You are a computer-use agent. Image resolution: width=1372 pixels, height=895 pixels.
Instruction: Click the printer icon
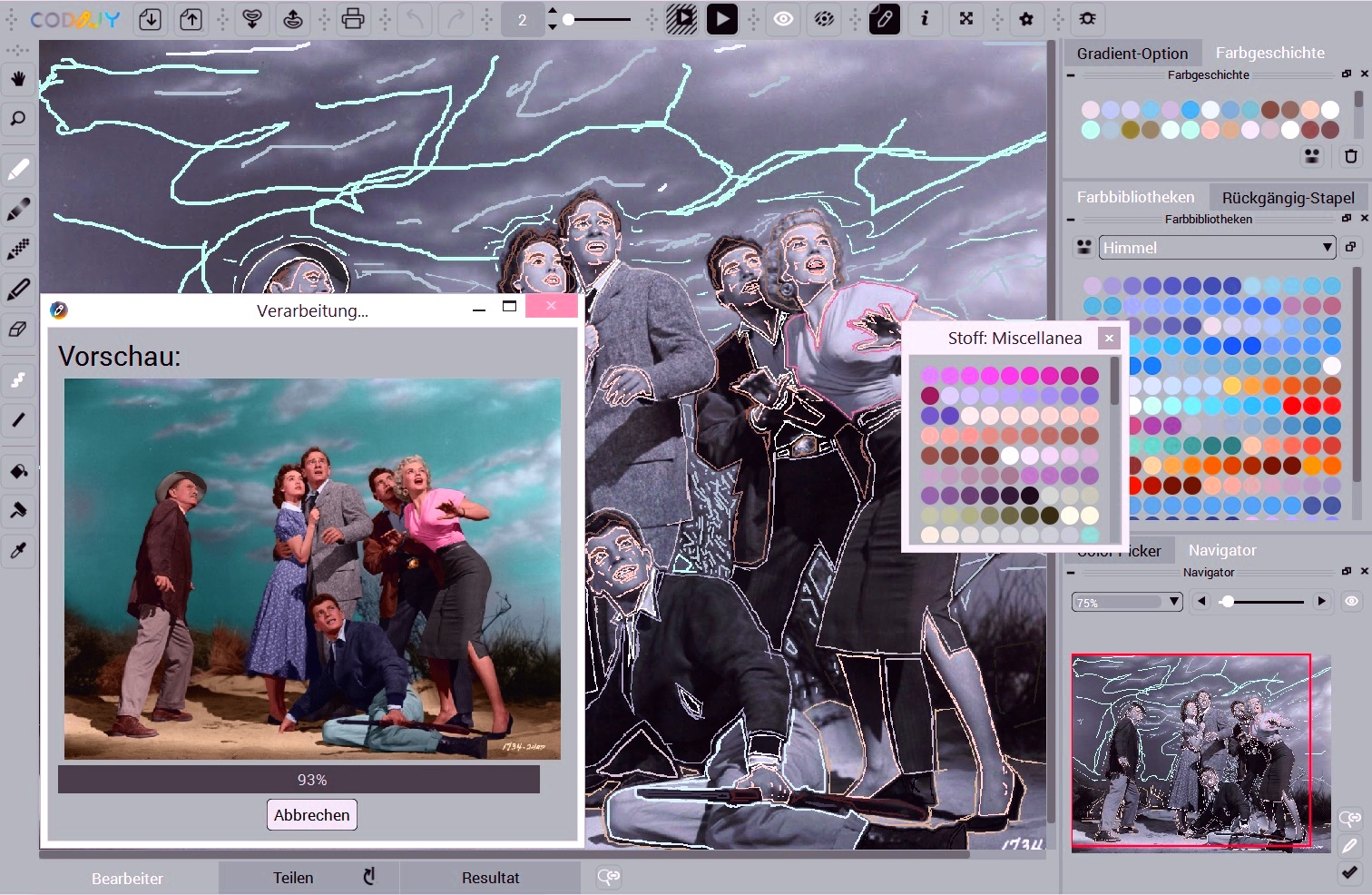tap(353, 19)
